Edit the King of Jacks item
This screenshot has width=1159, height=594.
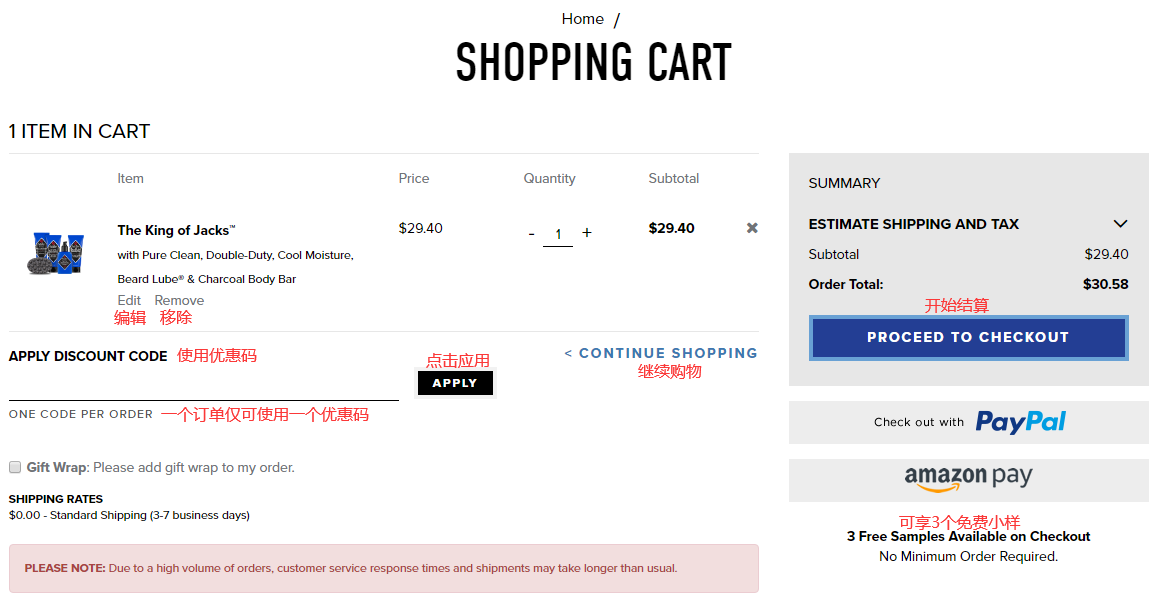click(x=129, y=300)
